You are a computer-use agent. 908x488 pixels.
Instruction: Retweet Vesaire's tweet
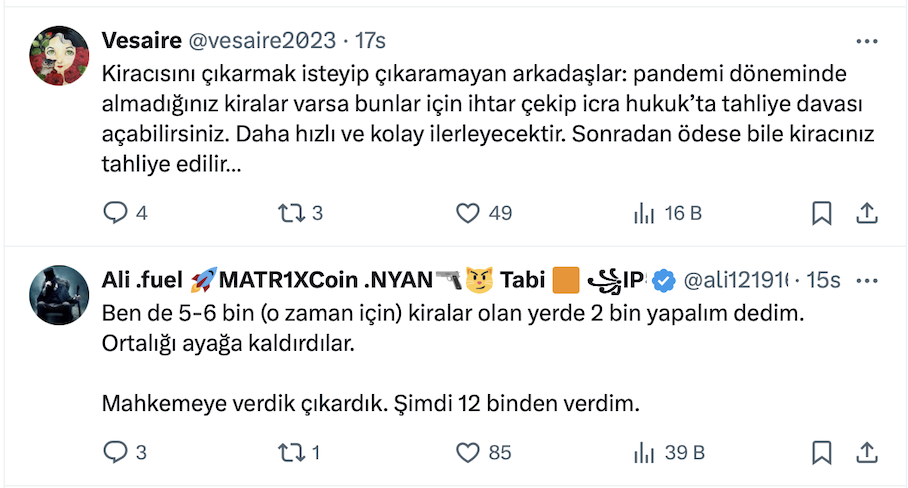[290, 213]
